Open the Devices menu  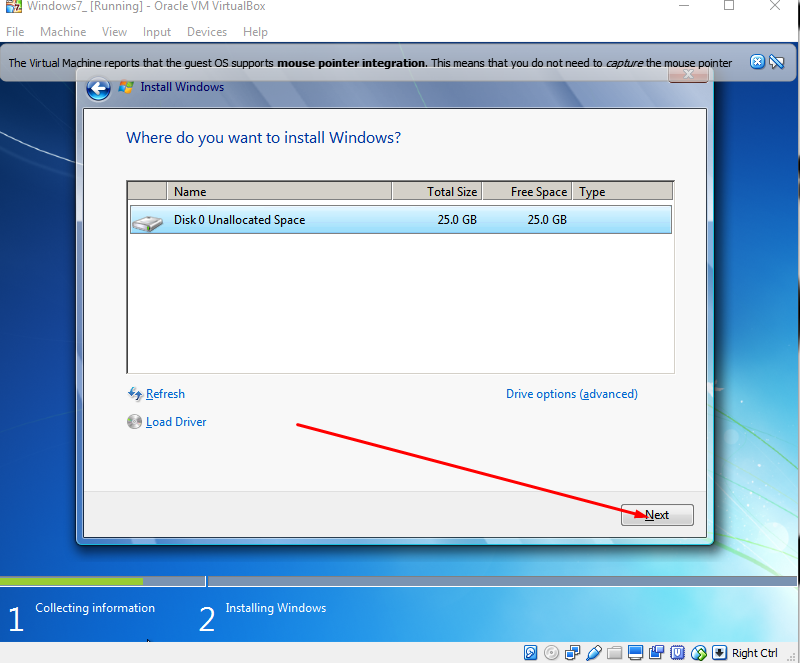tap(207, 32)
